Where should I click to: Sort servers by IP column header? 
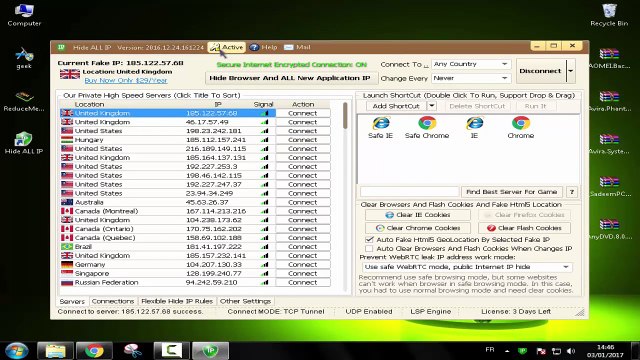[218, 104]
